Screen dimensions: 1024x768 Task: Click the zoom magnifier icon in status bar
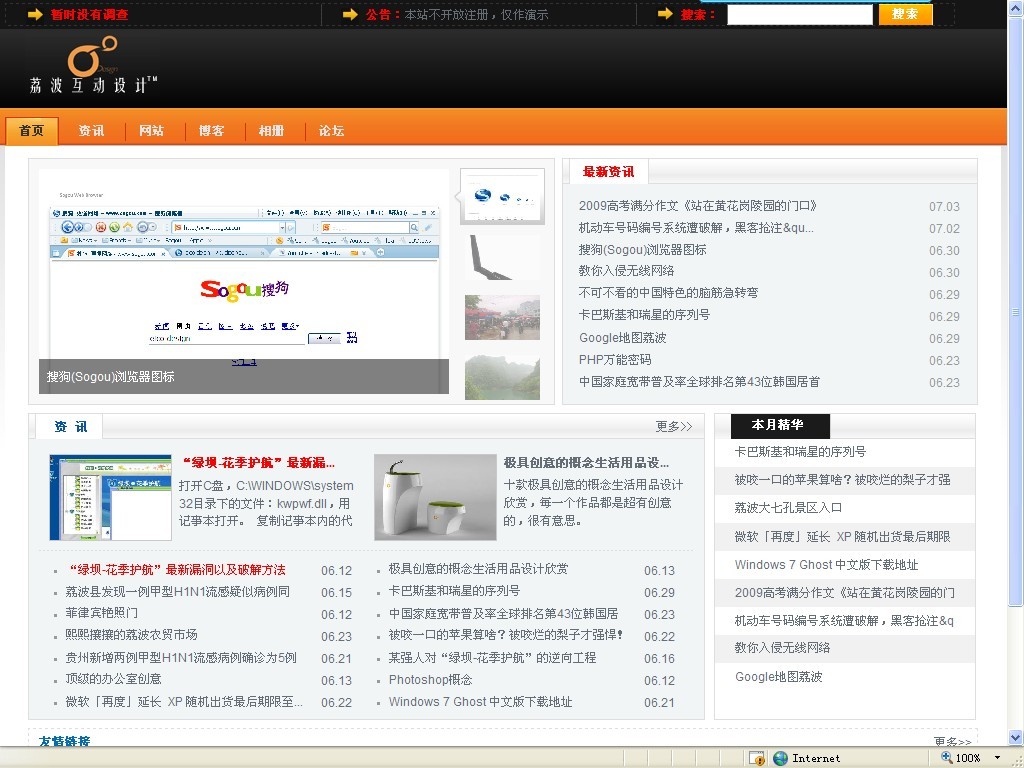click(x=945, y=758)
